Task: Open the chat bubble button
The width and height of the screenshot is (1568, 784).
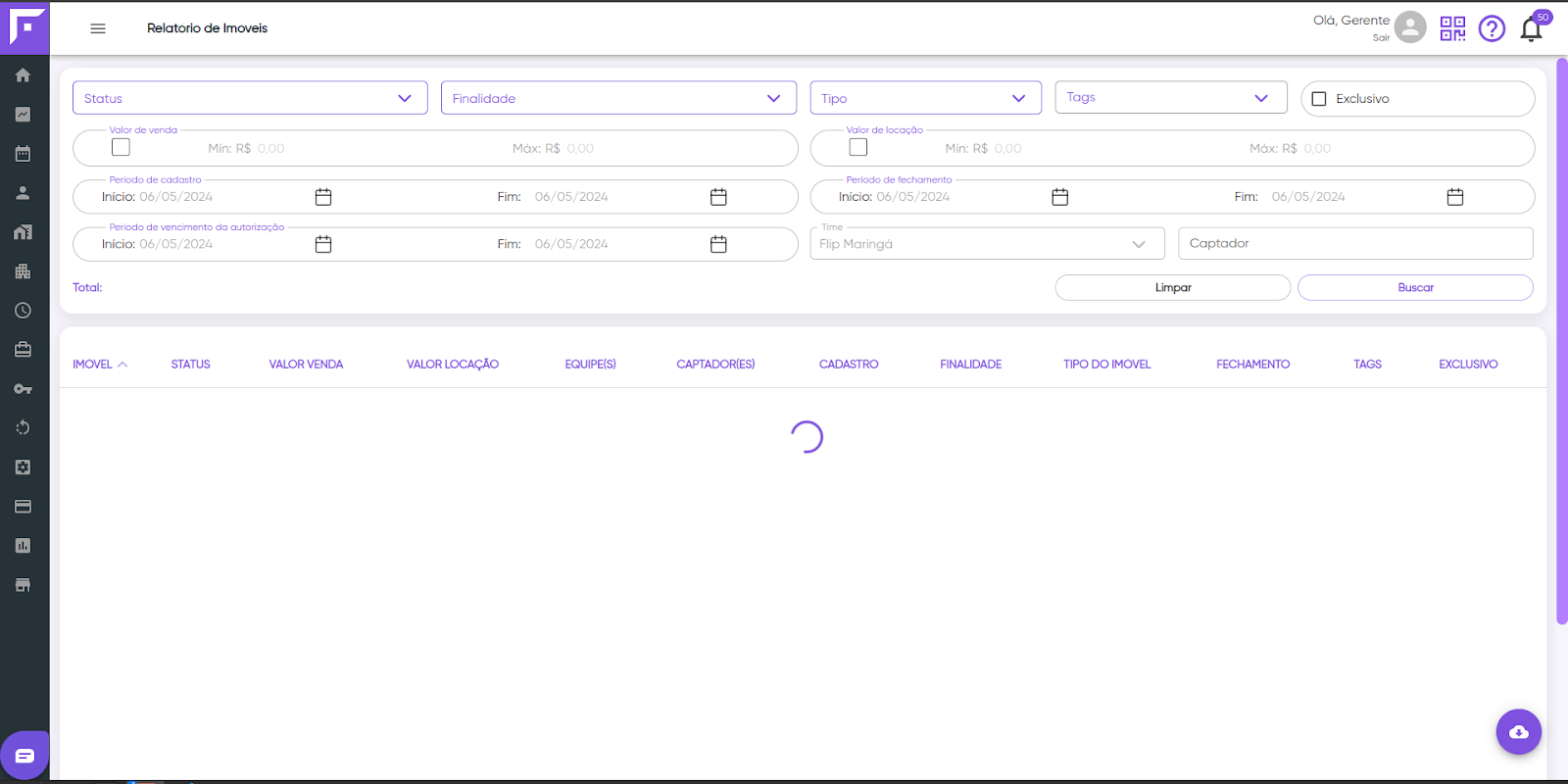Action: coord(24,756)
